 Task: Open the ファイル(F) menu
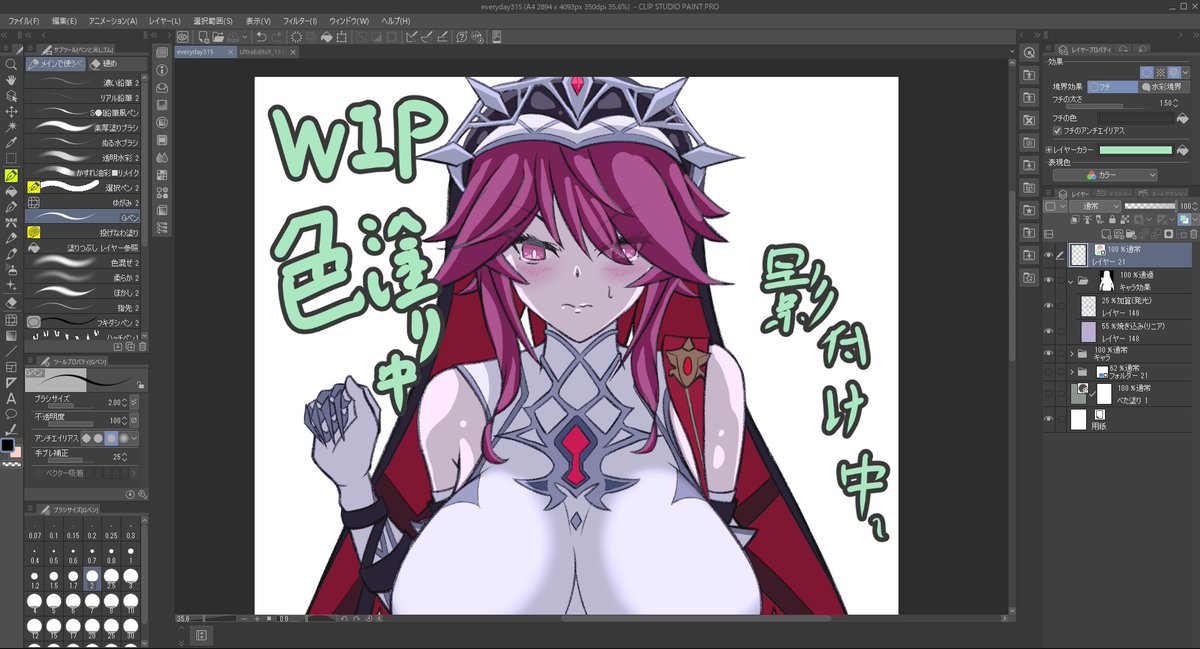[23, 20]
